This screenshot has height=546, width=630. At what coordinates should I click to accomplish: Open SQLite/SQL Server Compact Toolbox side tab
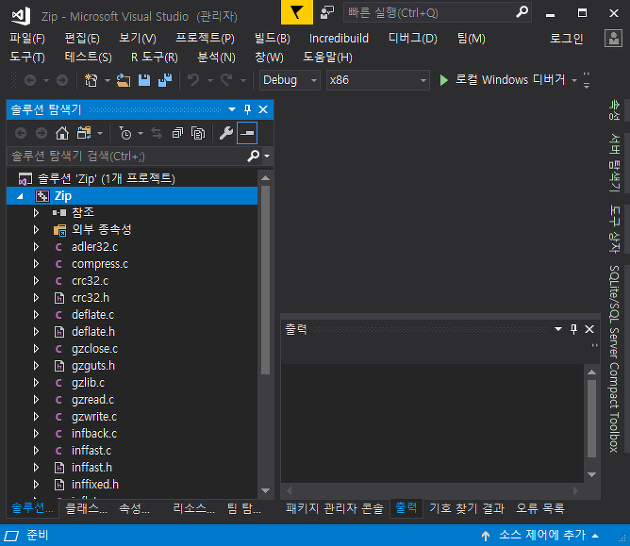(614, 359)
